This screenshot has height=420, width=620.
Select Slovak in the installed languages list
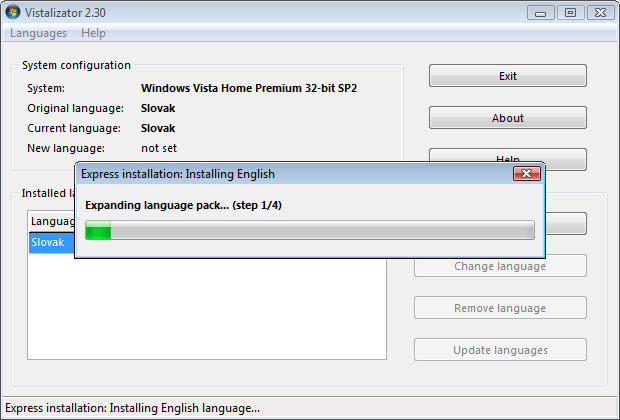(48, 243)
